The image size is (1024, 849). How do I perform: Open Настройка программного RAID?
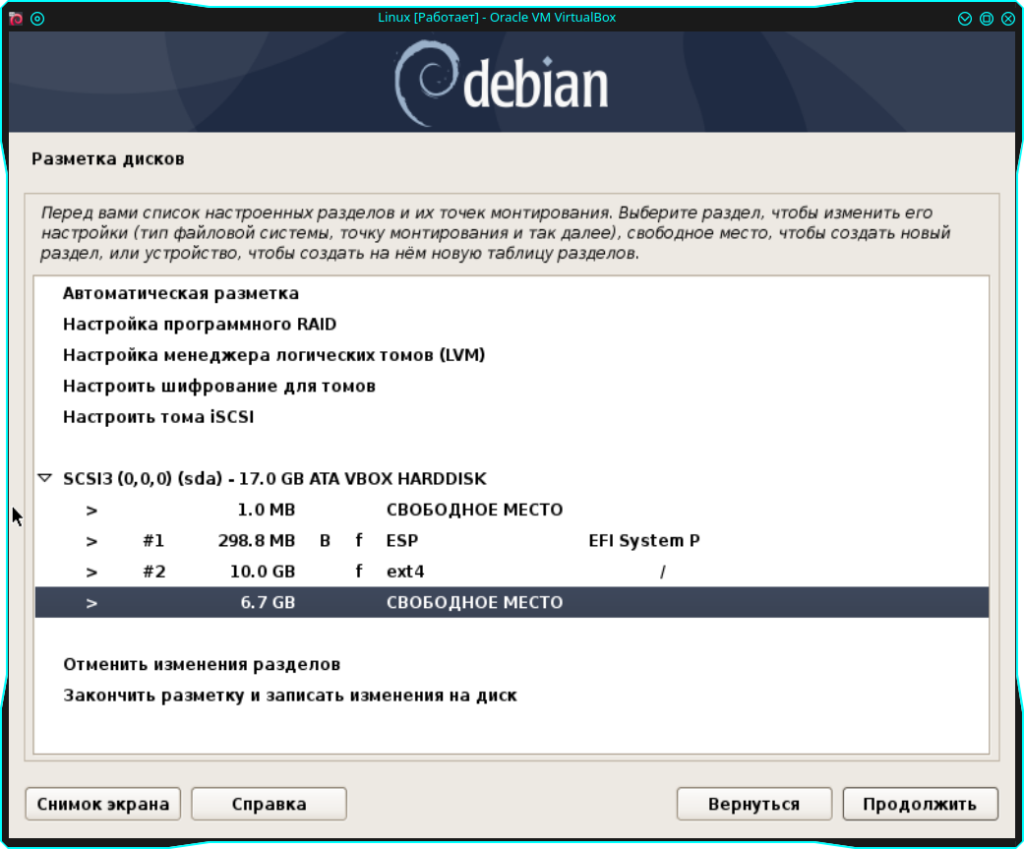tap(200, 325)
